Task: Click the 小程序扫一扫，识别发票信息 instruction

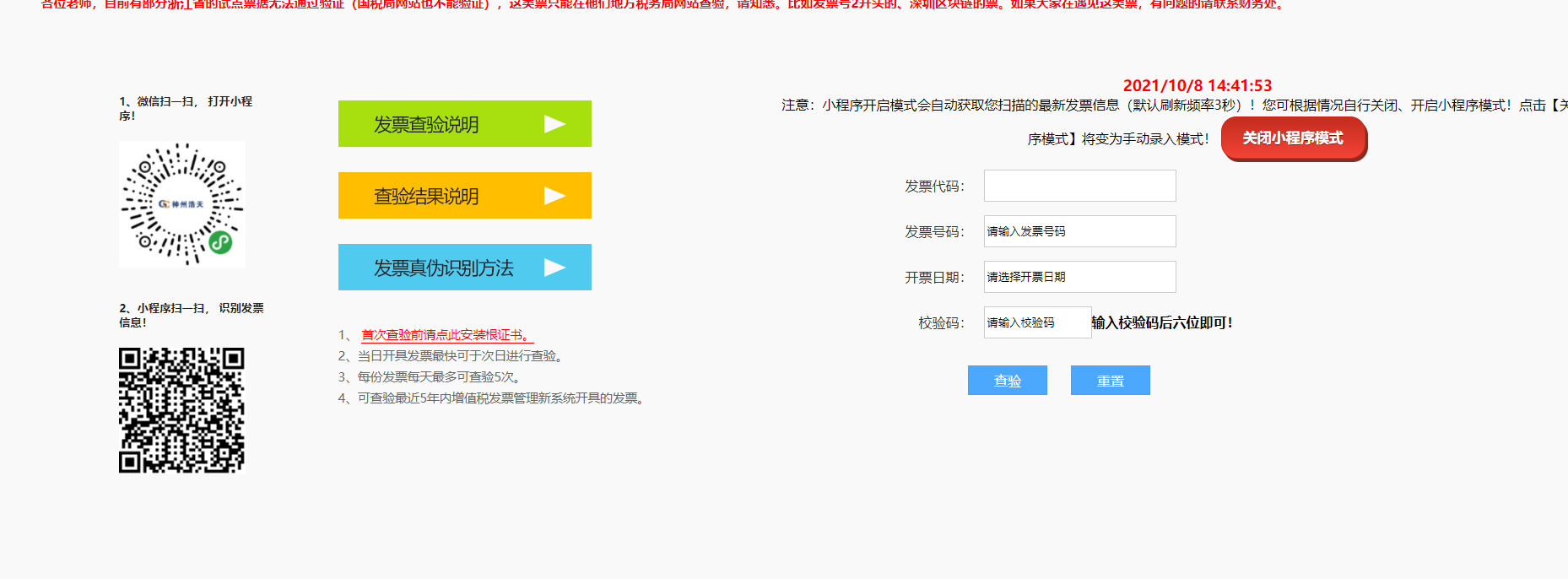Action: pos(192,315)
